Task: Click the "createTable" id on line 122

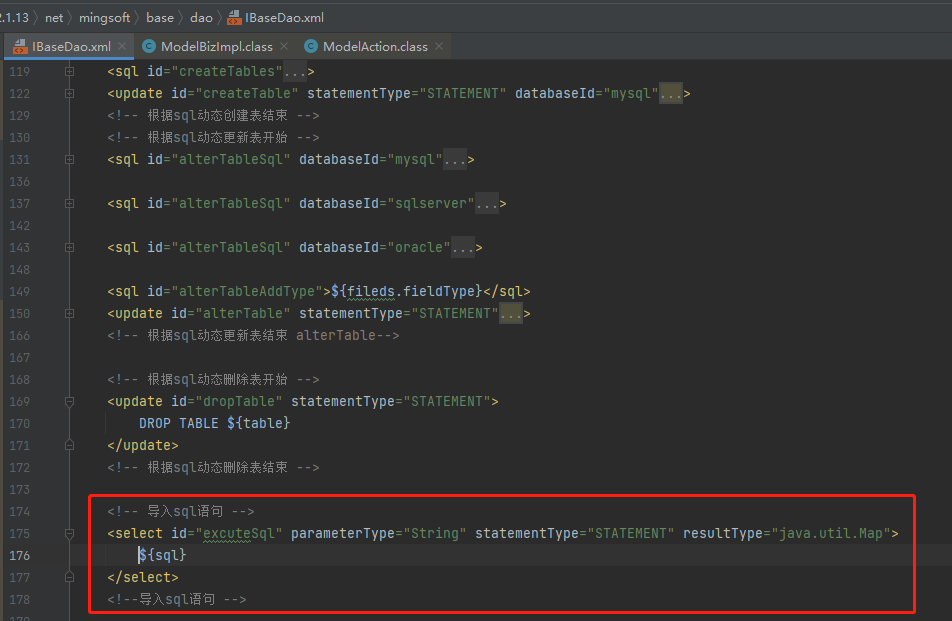Action: point(247,93)
